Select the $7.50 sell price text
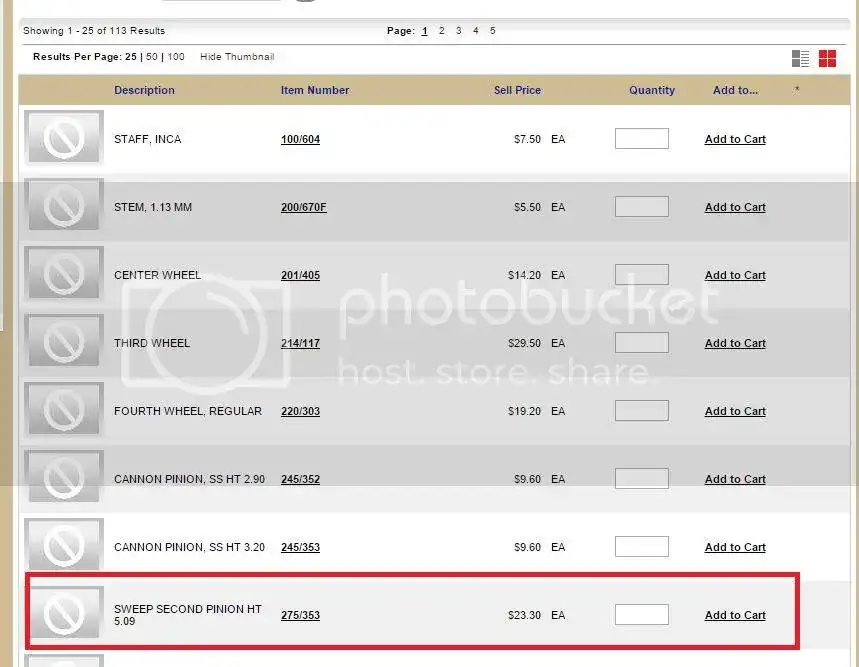859x667 pixels. pyautogui.click(x=527, y=139)
